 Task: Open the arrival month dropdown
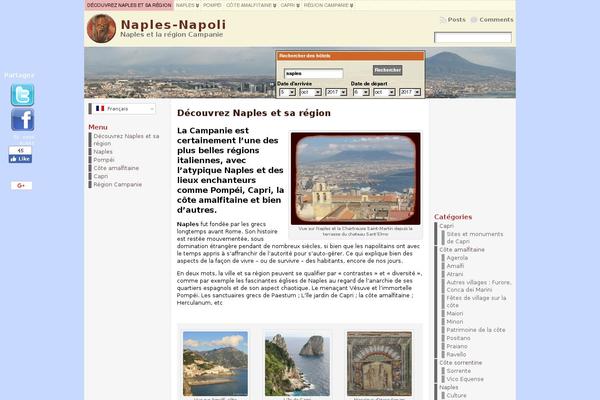click(310, 92)
